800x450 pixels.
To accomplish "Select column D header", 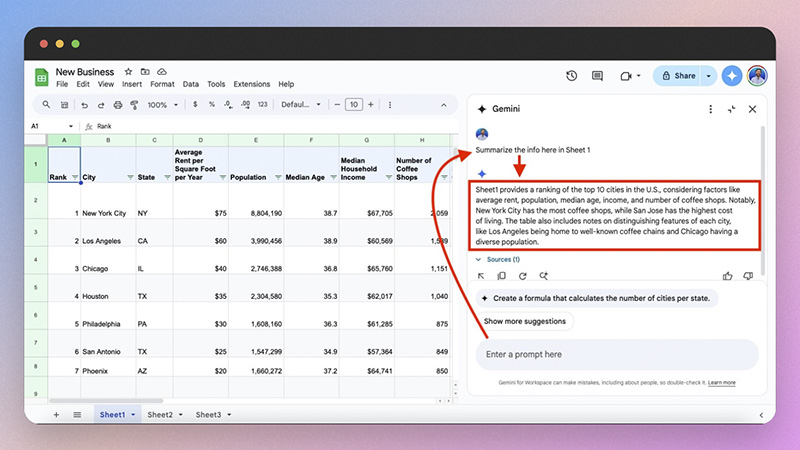I will click(x=201, y=140).
